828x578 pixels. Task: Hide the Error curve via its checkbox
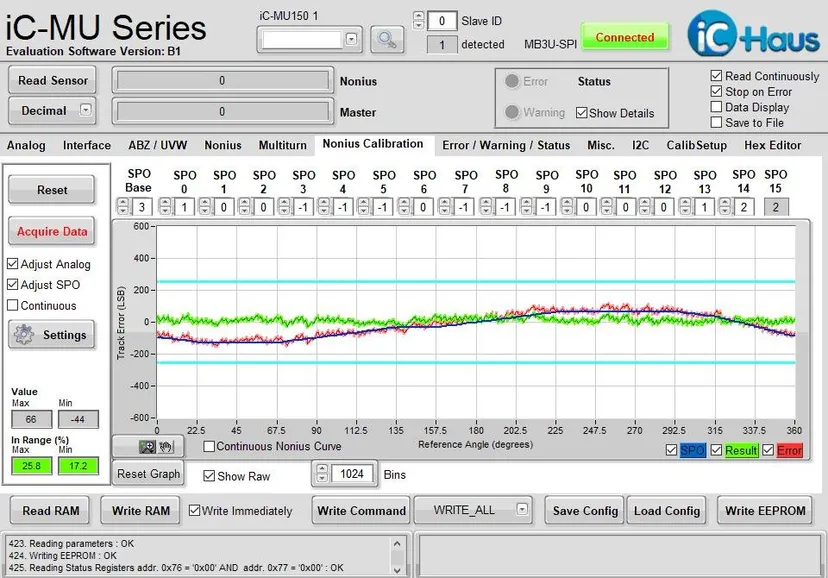coord(768,450)
